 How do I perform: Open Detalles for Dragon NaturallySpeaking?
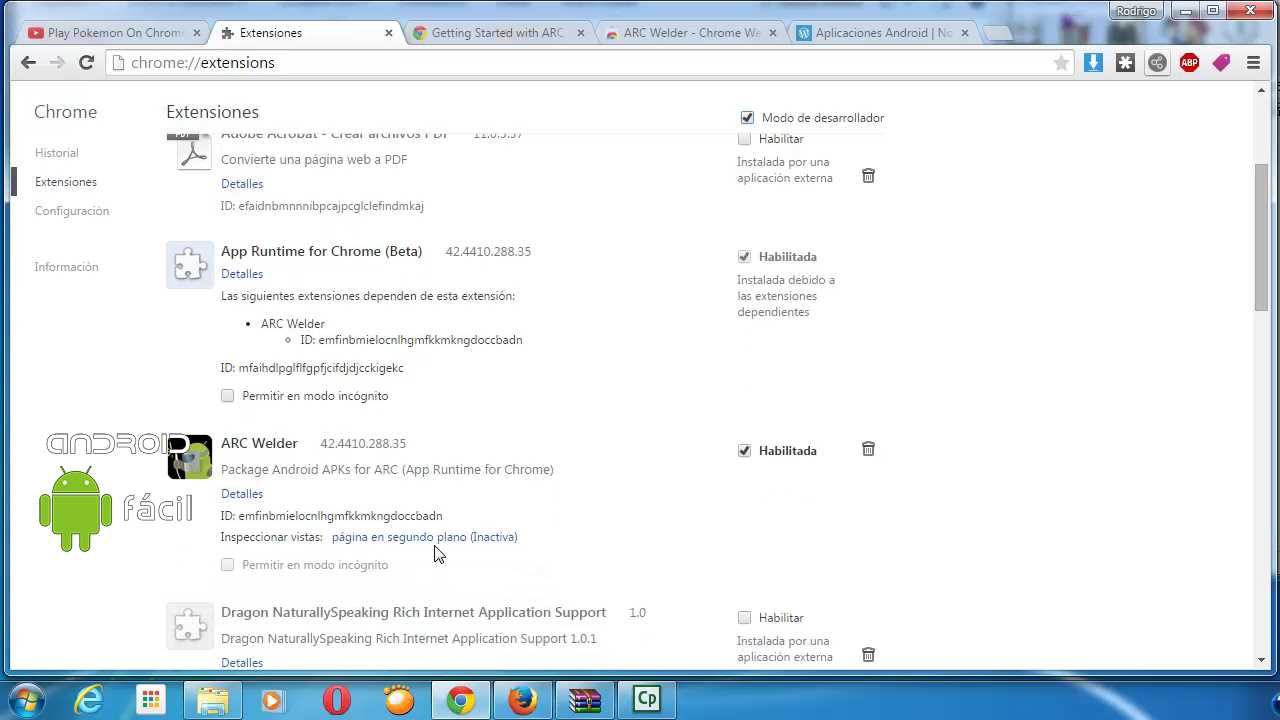242,663
